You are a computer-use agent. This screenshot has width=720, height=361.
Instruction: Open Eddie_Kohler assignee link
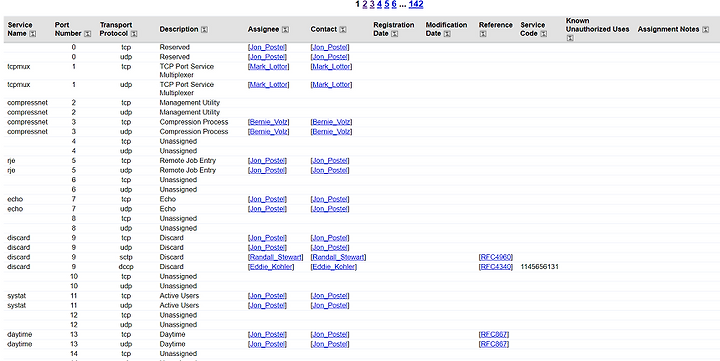[271, 267]
